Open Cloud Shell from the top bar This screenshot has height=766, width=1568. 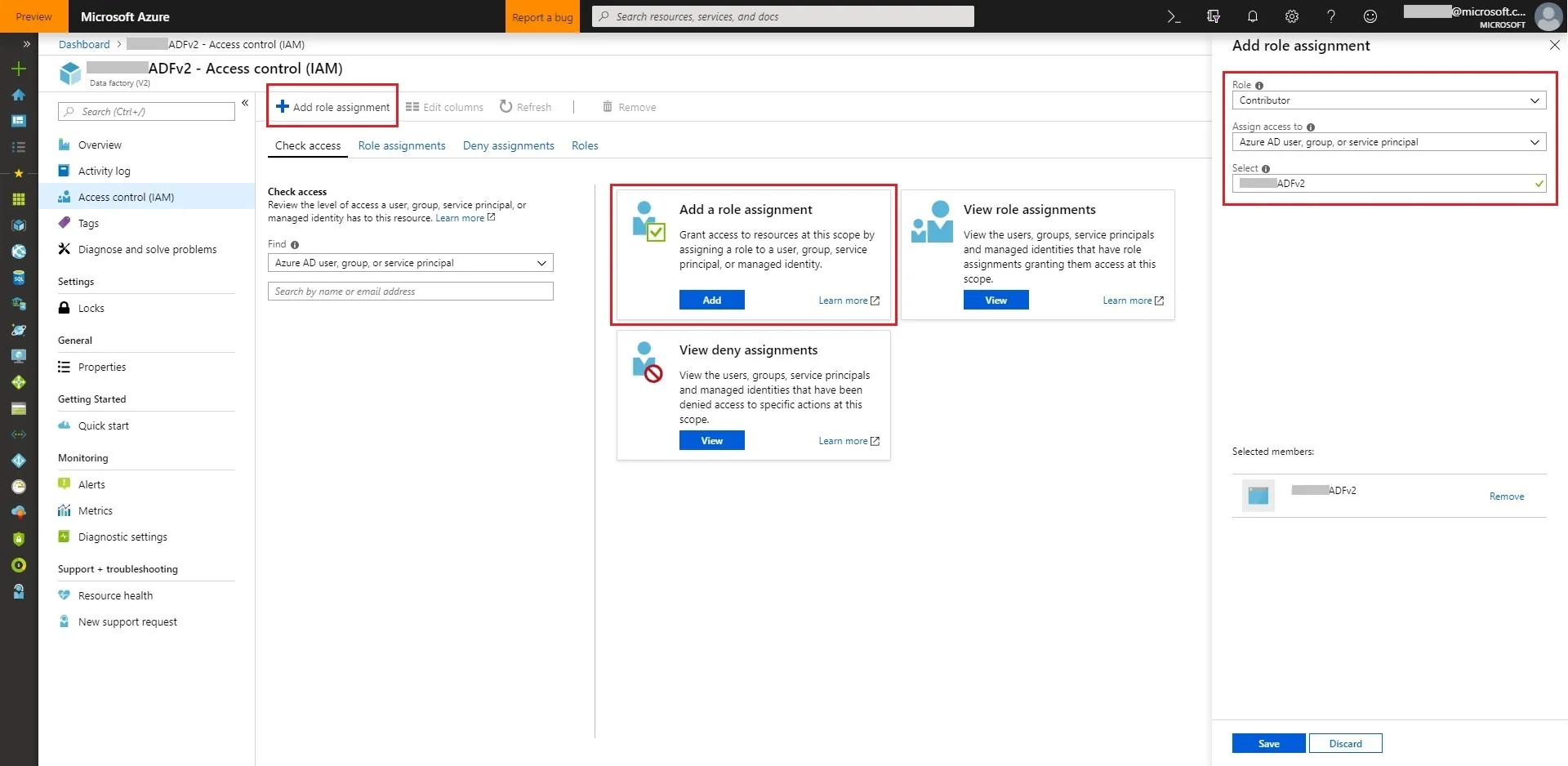1174,16
